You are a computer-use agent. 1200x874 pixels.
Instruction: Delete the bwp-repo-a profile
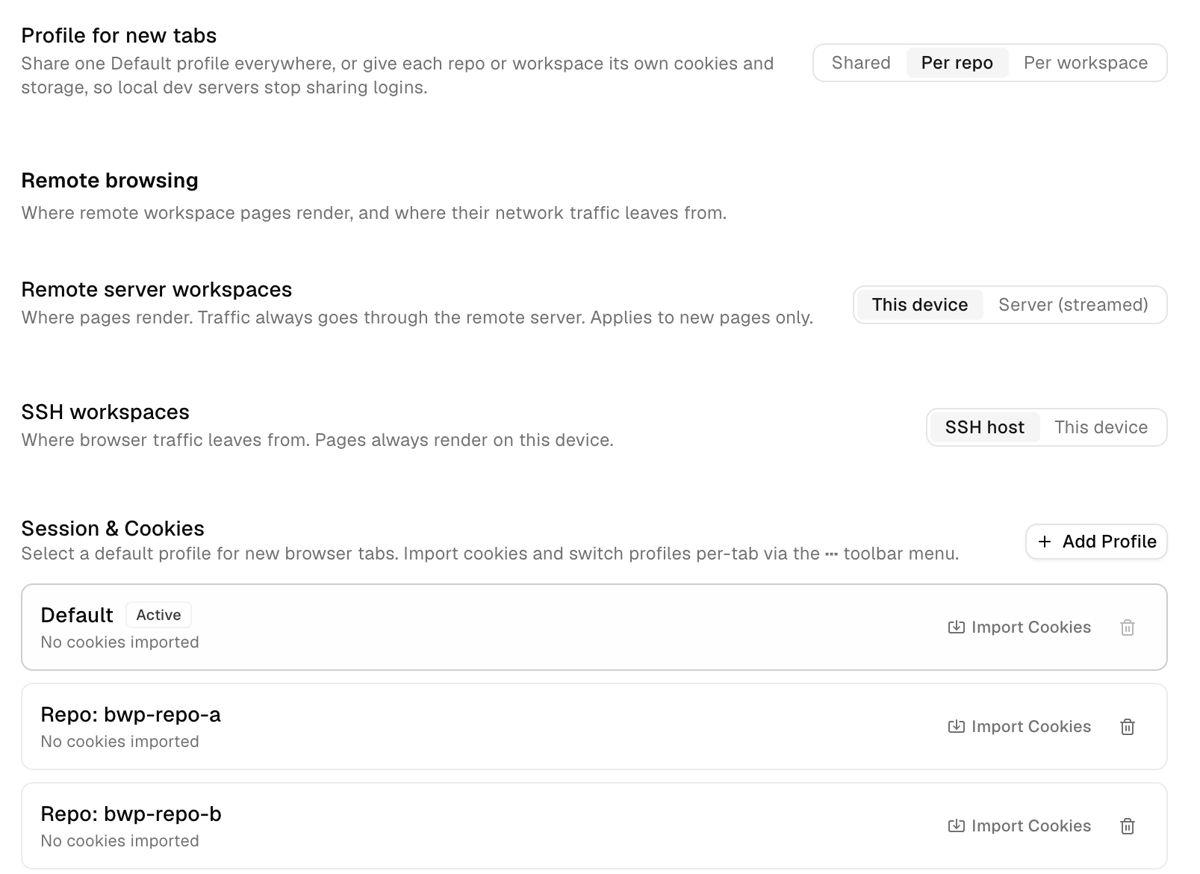(1127, 727)
